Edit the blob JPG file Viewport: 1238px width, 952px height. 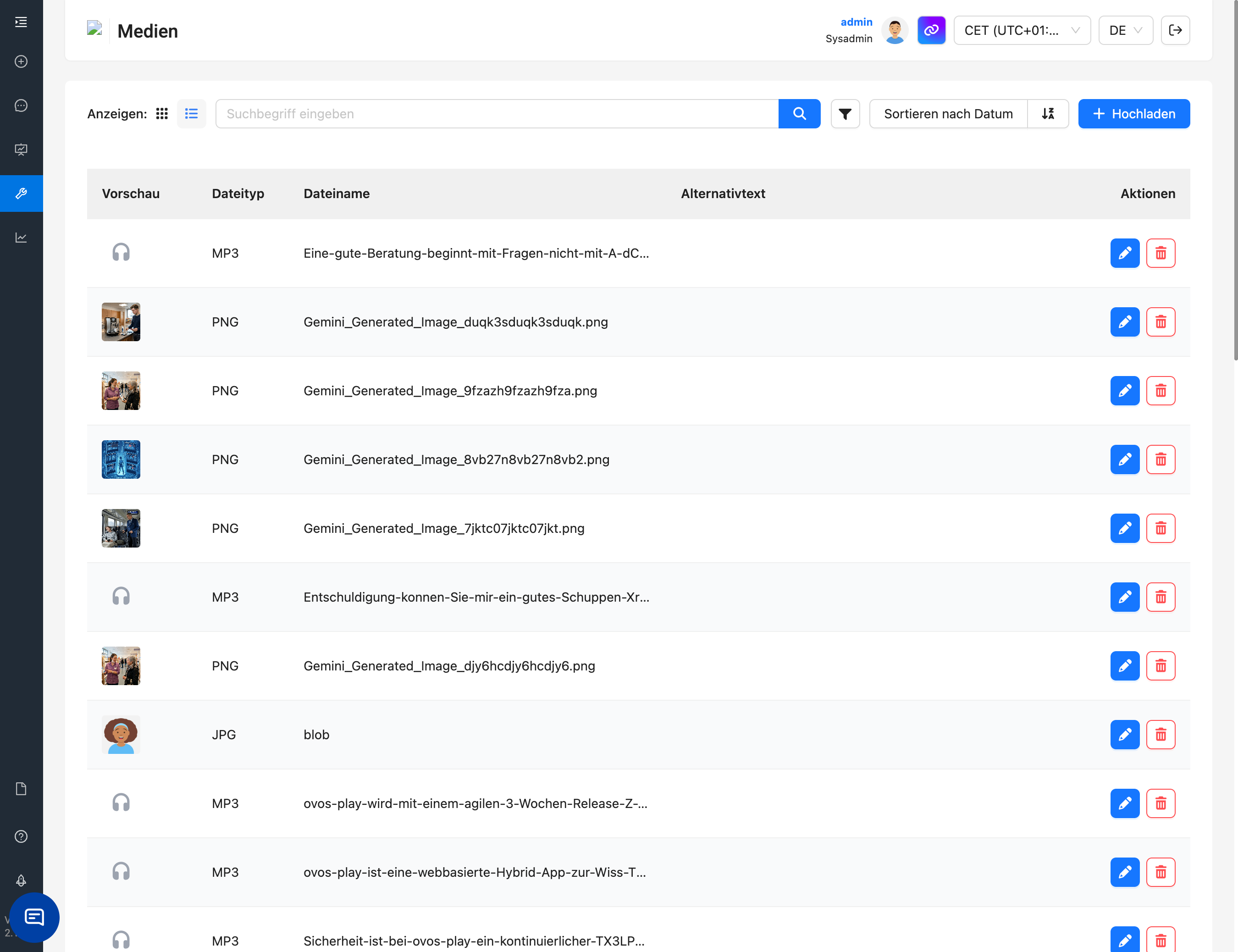coord(1124,734)
